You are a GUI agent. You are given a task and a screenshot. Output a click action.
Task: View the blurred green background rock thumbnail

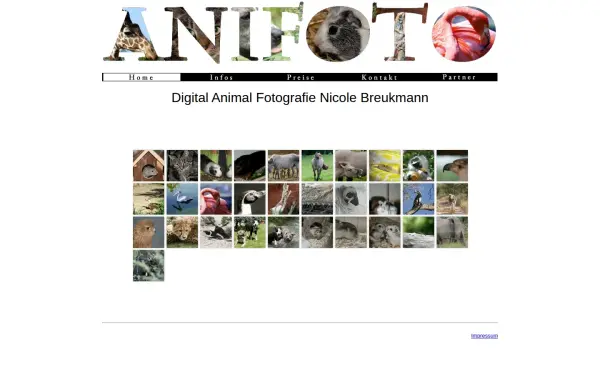(x=418, y=232)
